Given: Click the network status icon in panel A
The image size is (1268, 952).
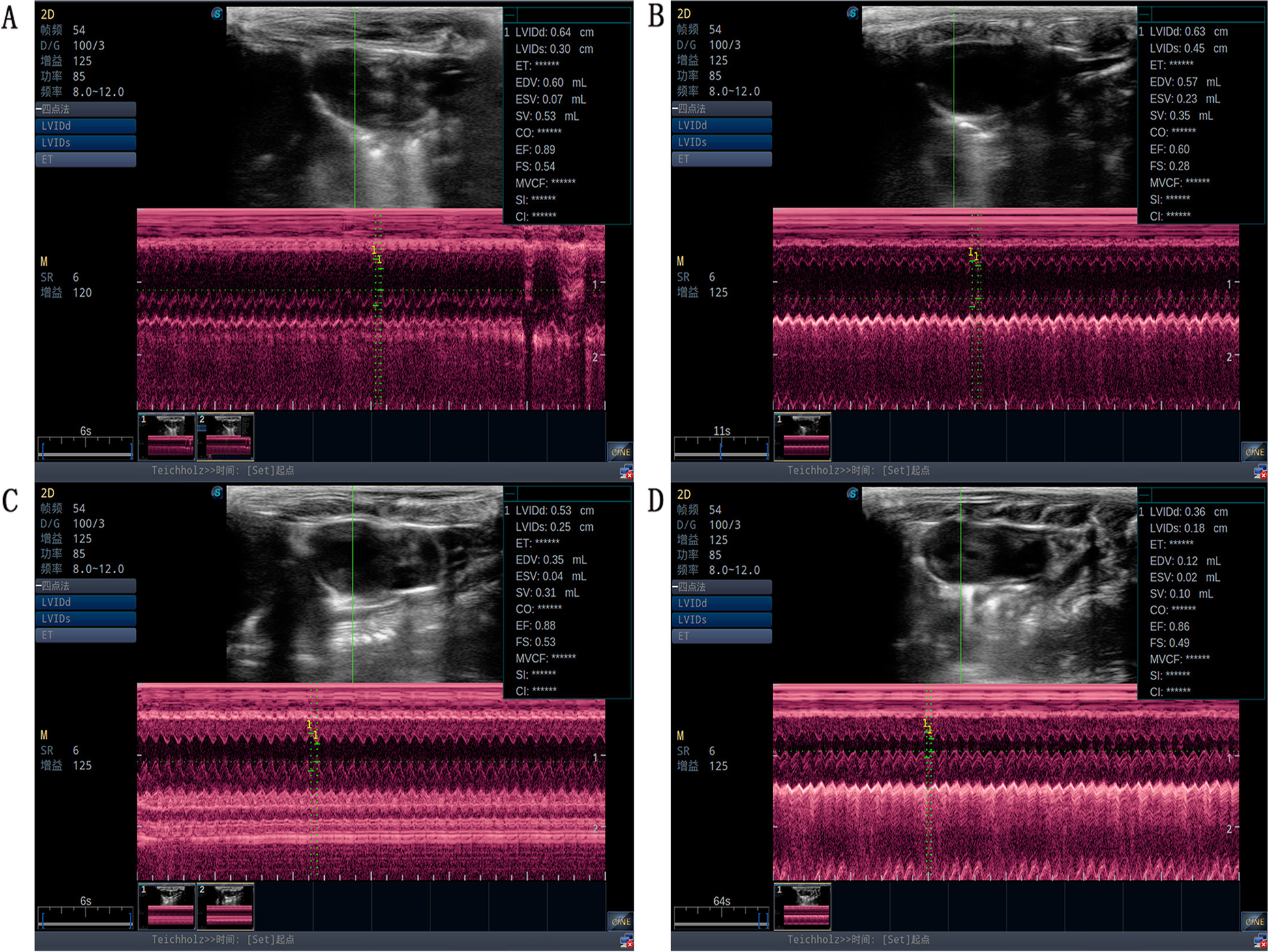Looking at the screenshot, I should click(x=626, y=471).
